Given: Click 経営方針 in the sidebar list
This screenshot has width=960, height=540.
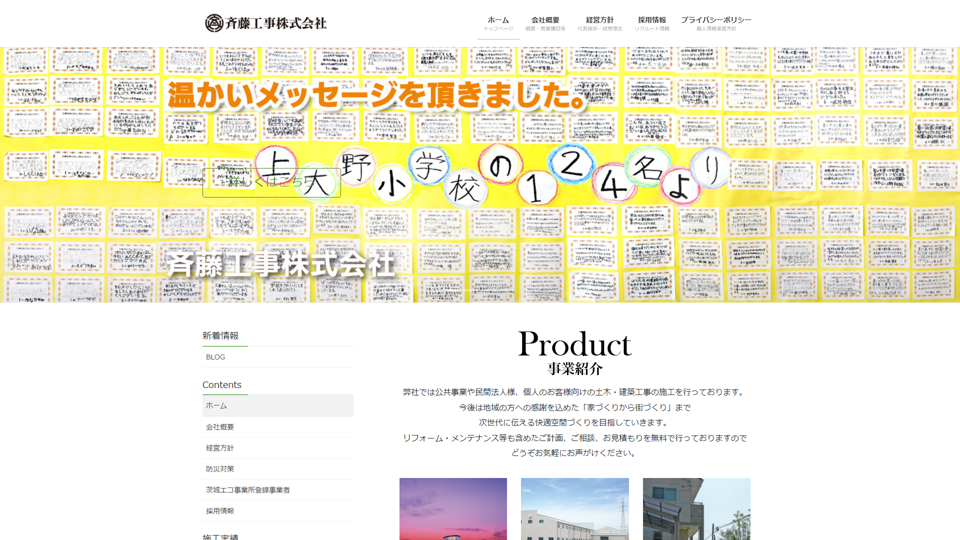Looking at the screenshot, I should (220, 448).
